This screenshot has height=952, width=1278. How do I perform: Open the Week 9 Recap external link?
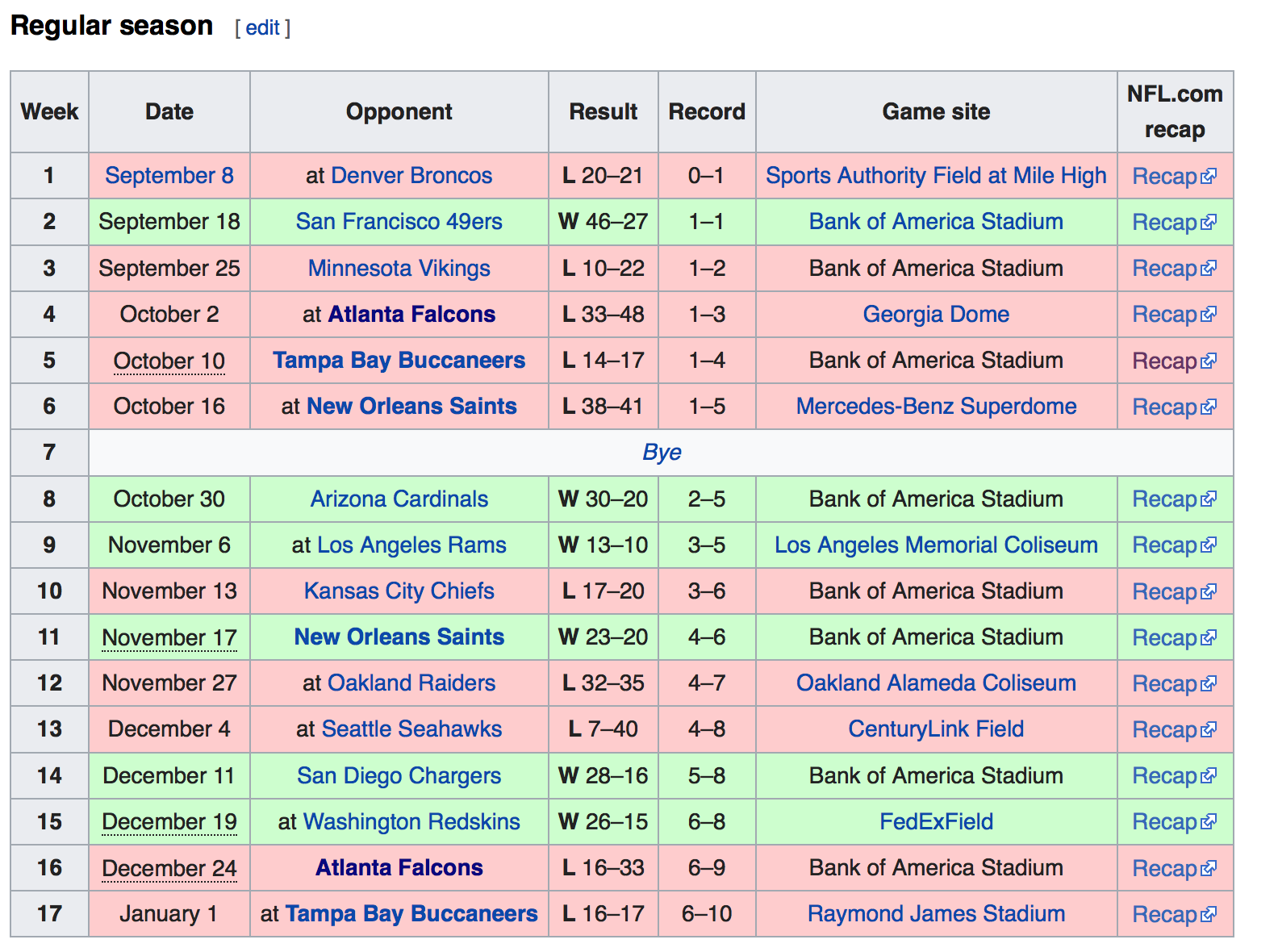(1164, 545)
